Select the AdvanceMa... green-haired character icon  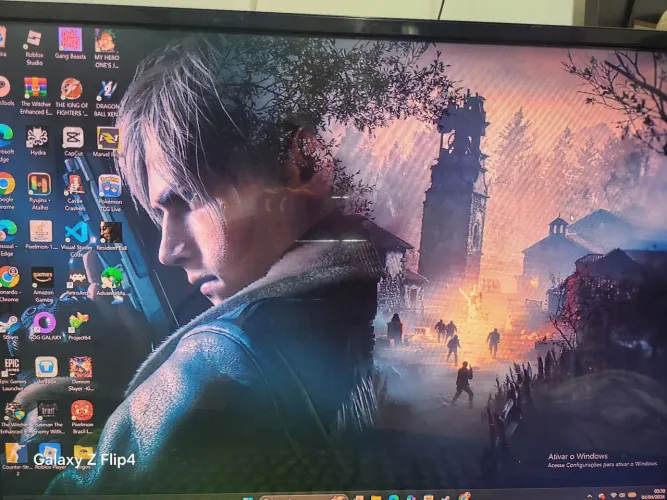pos(112,282)
